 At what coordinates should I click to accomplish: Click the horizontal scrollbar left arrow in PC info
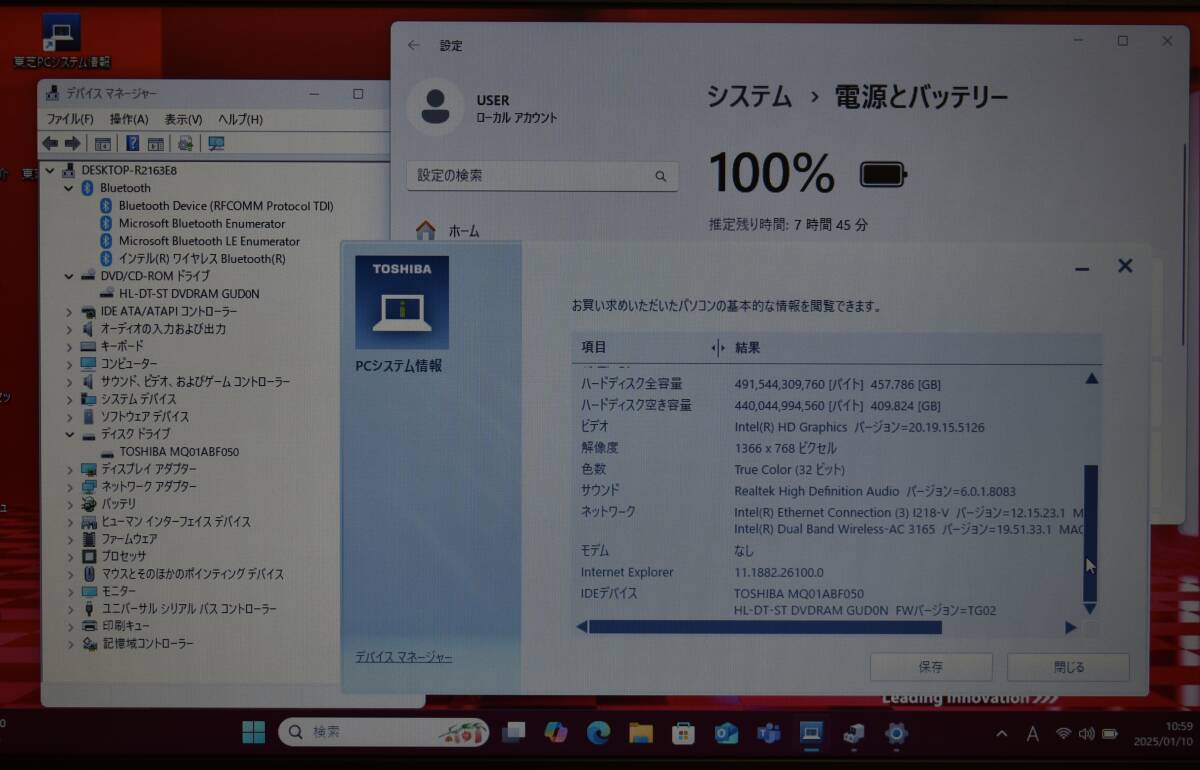point(581,627)
